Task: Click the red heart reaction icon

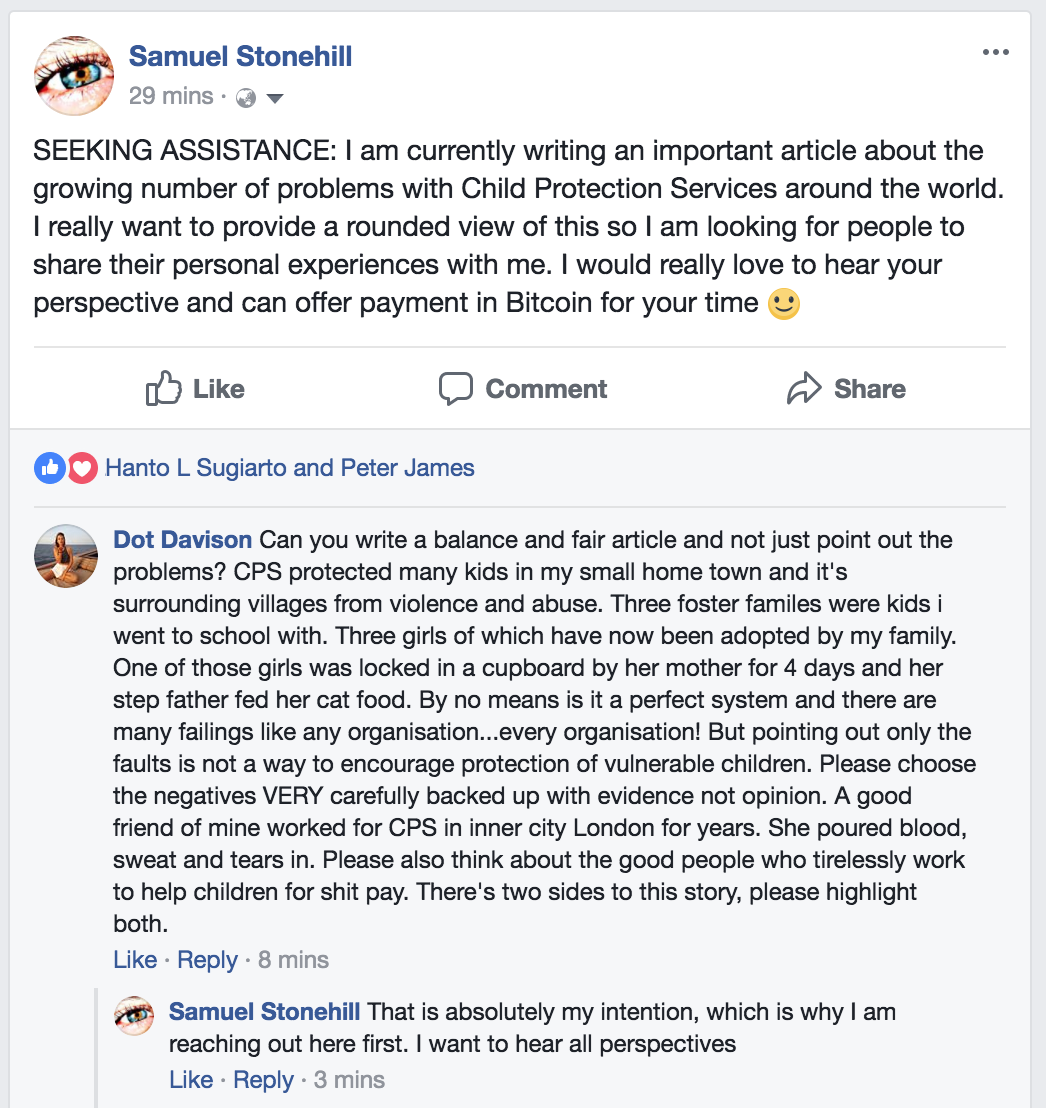Action: pos(81,467)
